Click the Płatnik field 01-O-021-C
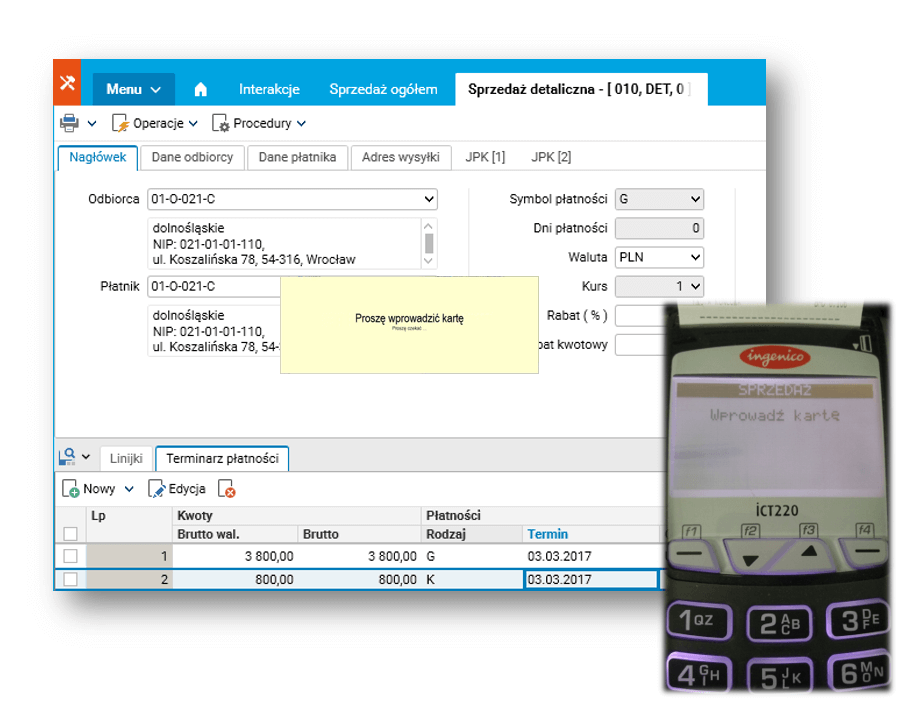 (x=214, y=286)
